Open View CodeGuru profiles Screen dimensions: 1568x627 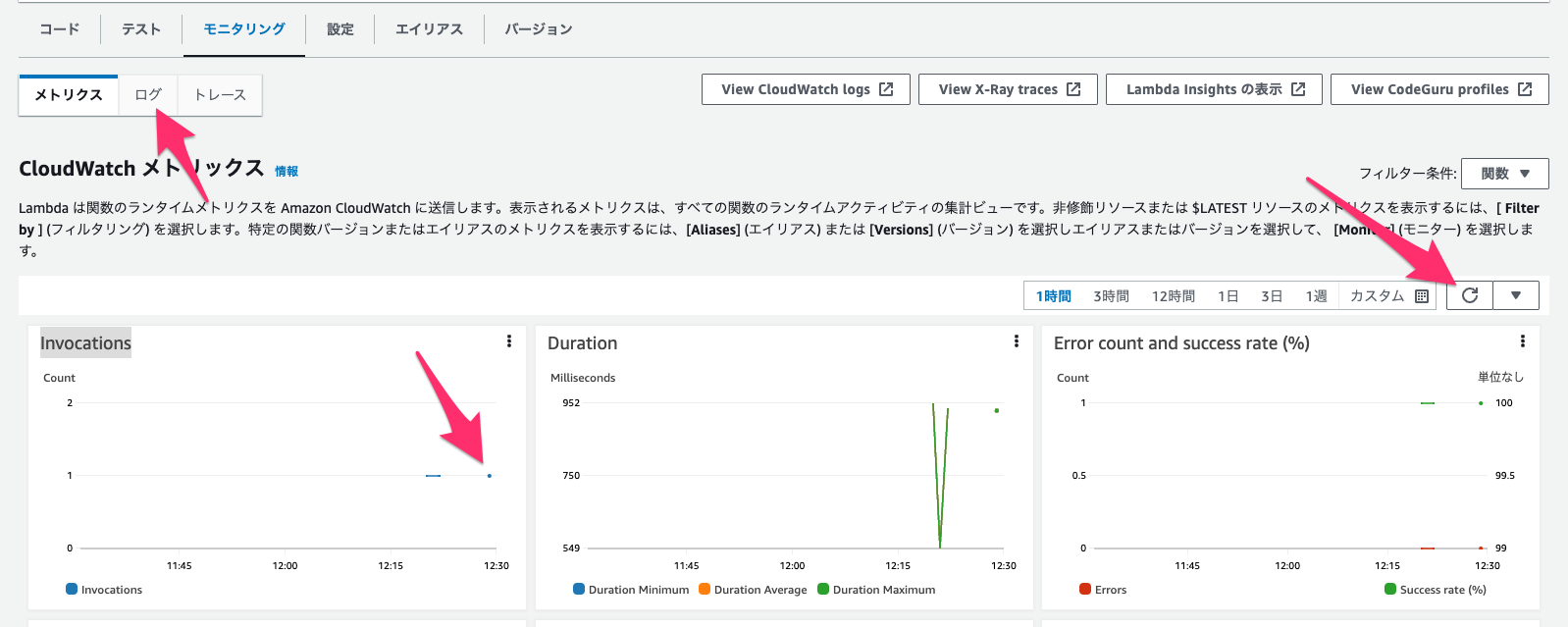(1439, 89)
